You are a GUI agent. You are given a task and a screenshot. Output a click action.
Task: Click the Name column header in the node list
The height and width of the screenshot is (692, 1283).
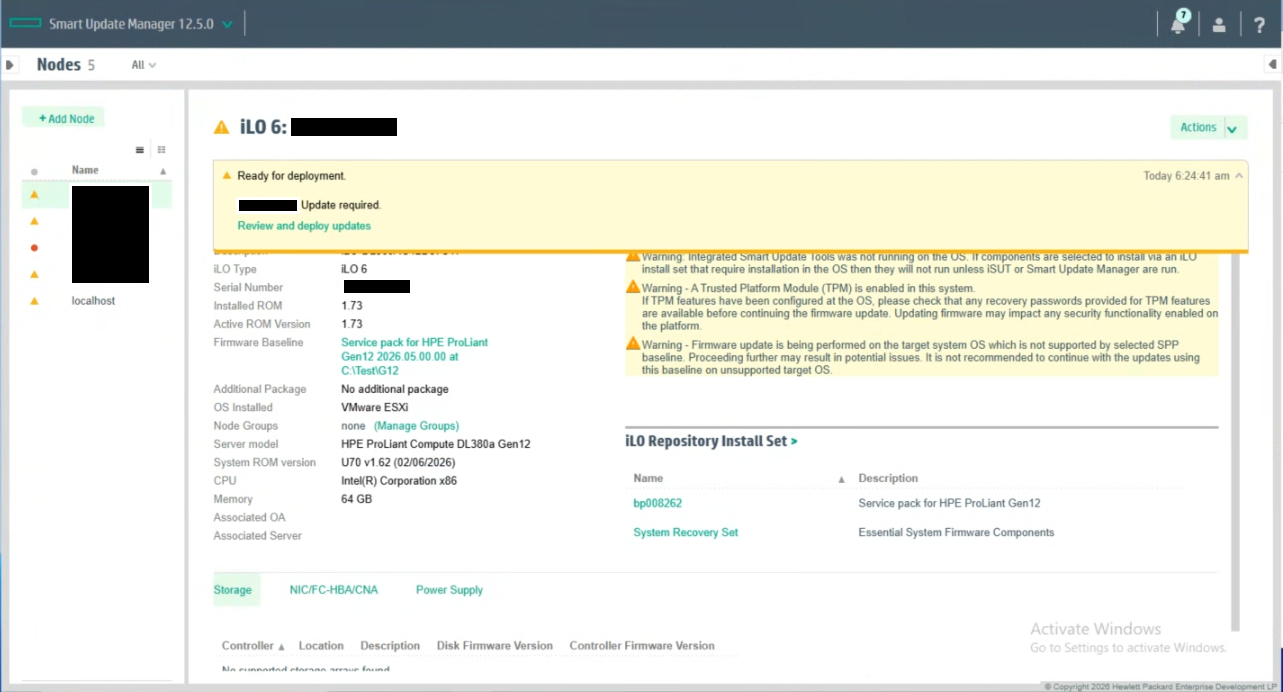[85, 171]
